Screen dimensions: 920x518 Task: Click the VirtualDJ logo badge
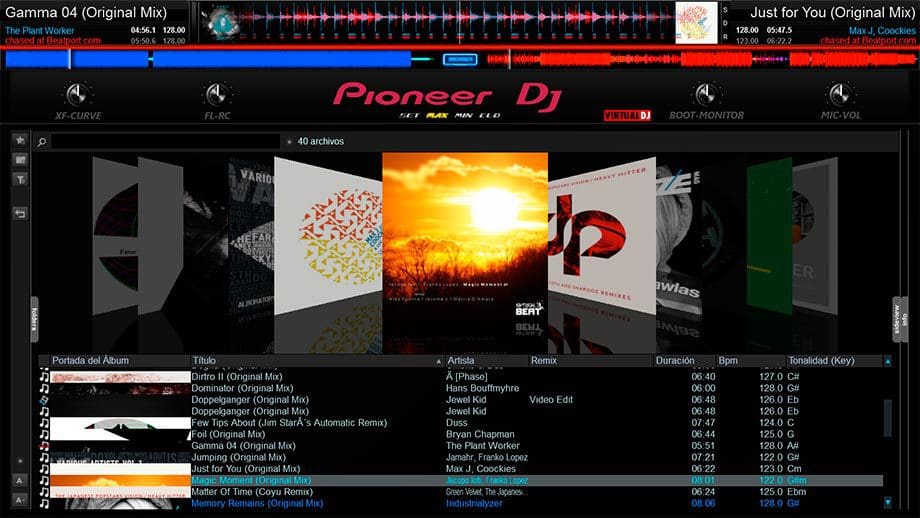pyautogui.click(x=627, y=116)
